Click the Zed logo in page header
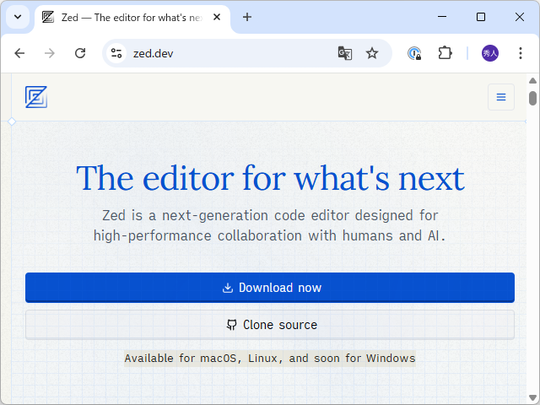Image resolution: width=540 pixels, height=405 pixels. pos(36,97)
